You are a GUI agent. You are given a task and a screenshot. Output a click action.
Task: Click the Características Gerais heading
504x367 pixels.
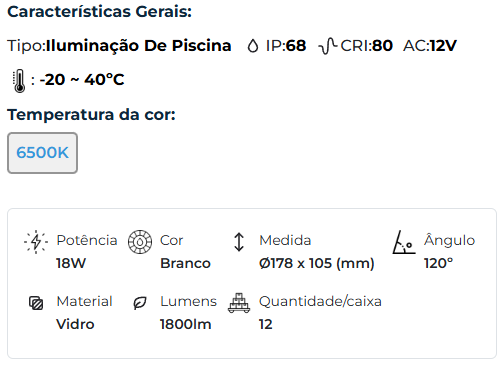[100, 12]
